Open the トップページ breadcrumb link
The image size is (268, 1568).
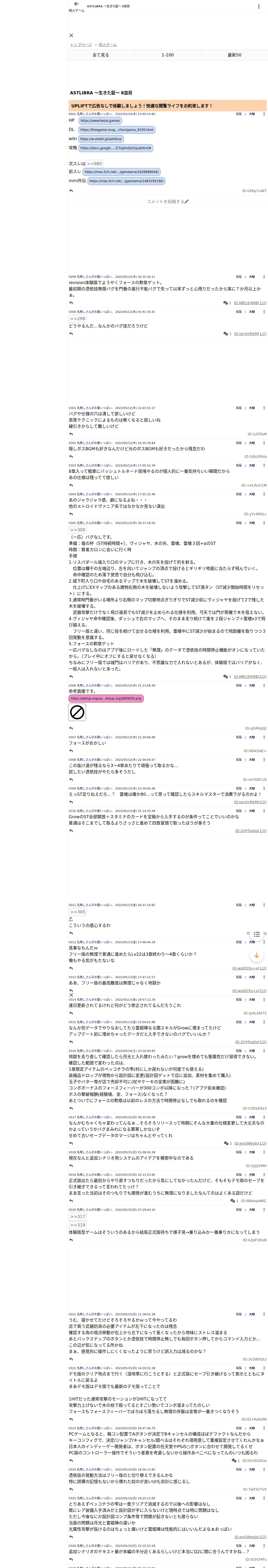click(81, 44)
